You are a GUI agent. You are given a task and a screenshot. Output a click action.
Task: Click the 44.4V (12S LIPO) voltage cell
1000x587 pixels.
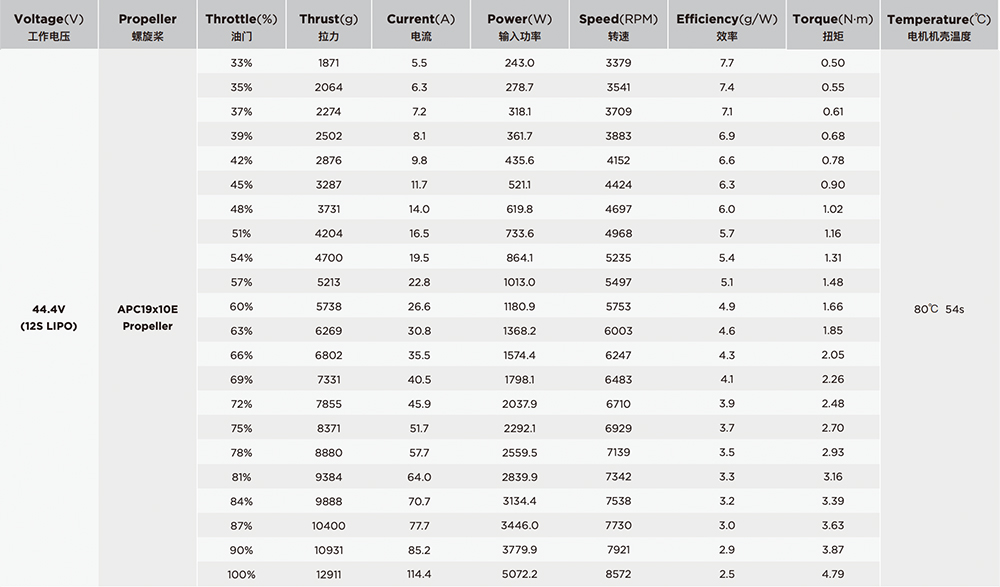tap(48, 318)
